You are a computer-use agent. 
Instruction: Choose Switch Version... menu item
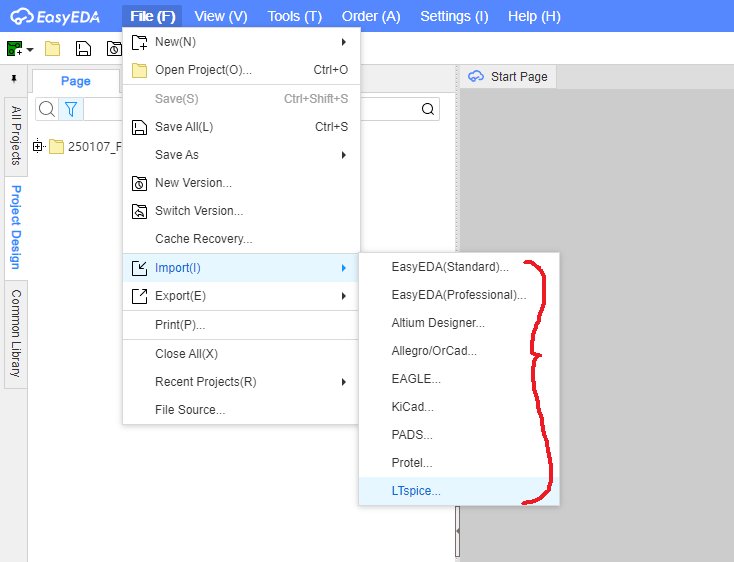point(241,211)
